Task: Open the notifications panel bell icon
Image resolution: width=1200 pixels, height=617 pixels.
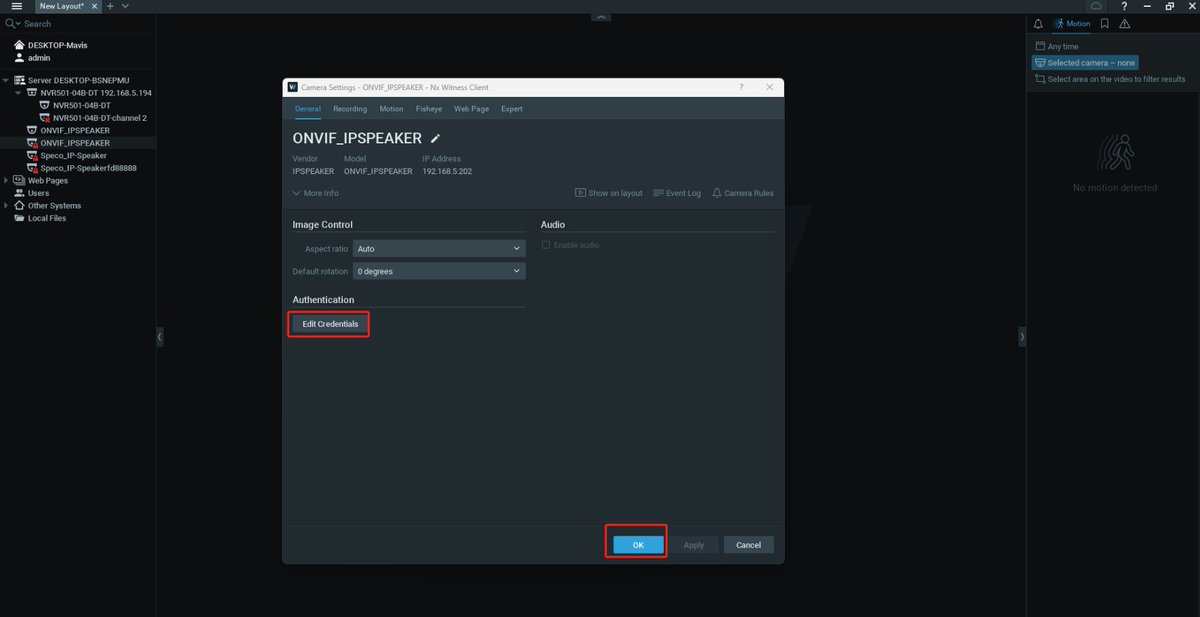Action: pos(1040,23)
